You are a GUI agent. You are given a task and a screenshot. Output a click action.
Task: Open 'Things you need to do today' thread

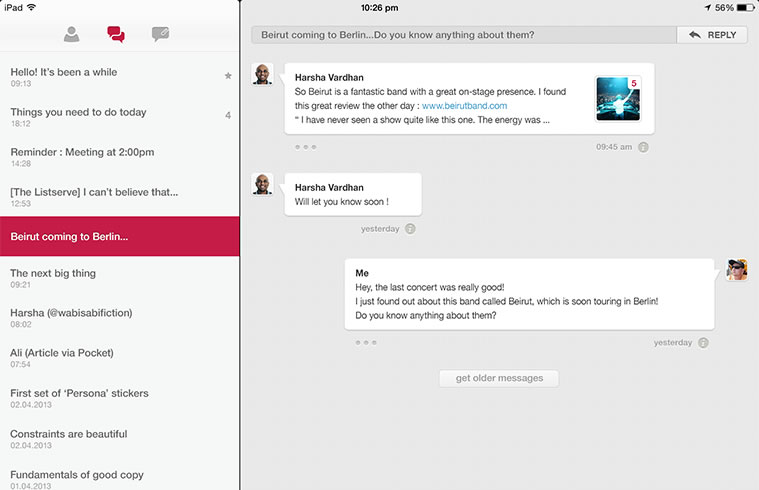[120, 117]
